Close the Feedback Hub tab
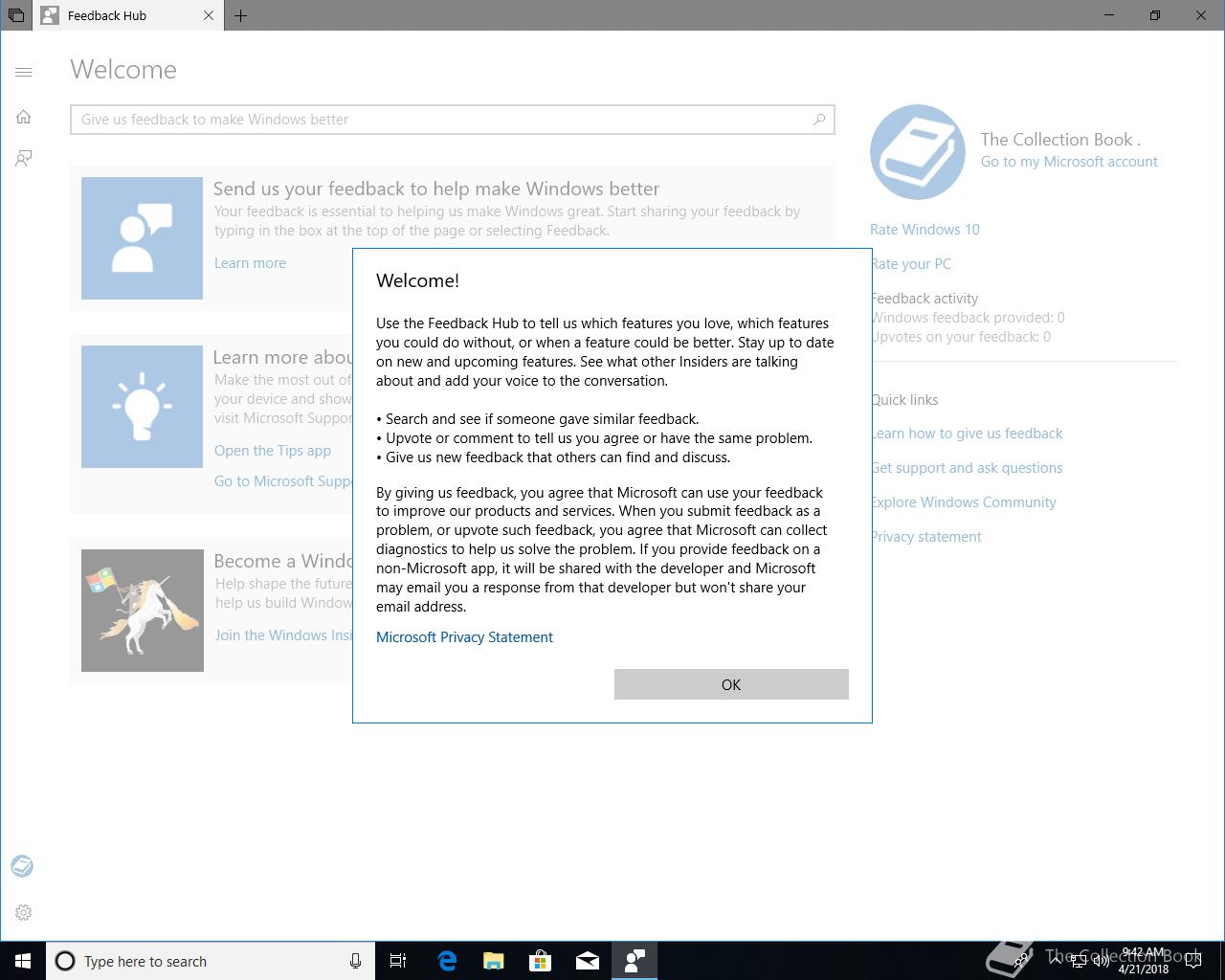The width and height of the screenshot is (1225, 980). point(209,15)
